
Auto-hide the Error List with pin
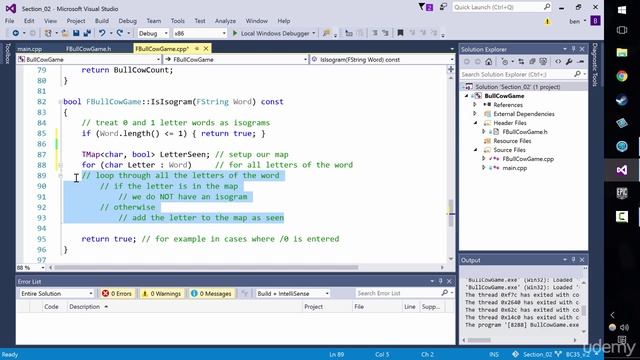[x=440, y=281]
